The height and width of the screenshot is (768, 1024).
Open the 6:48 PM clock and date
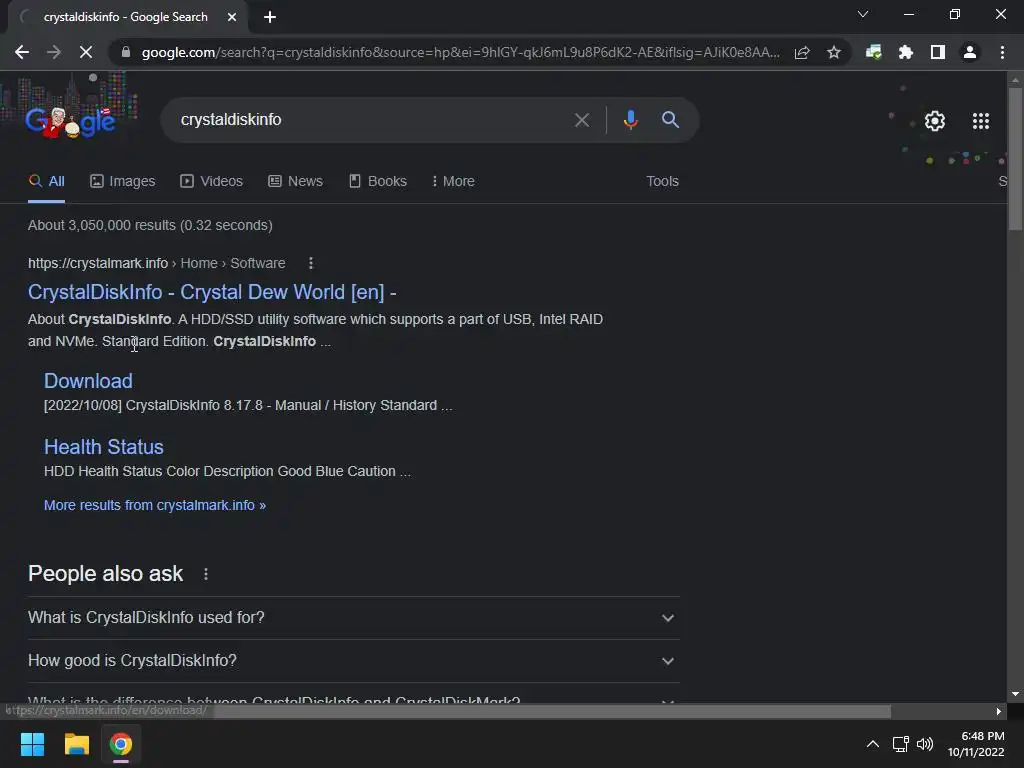[x=976, y=744]
